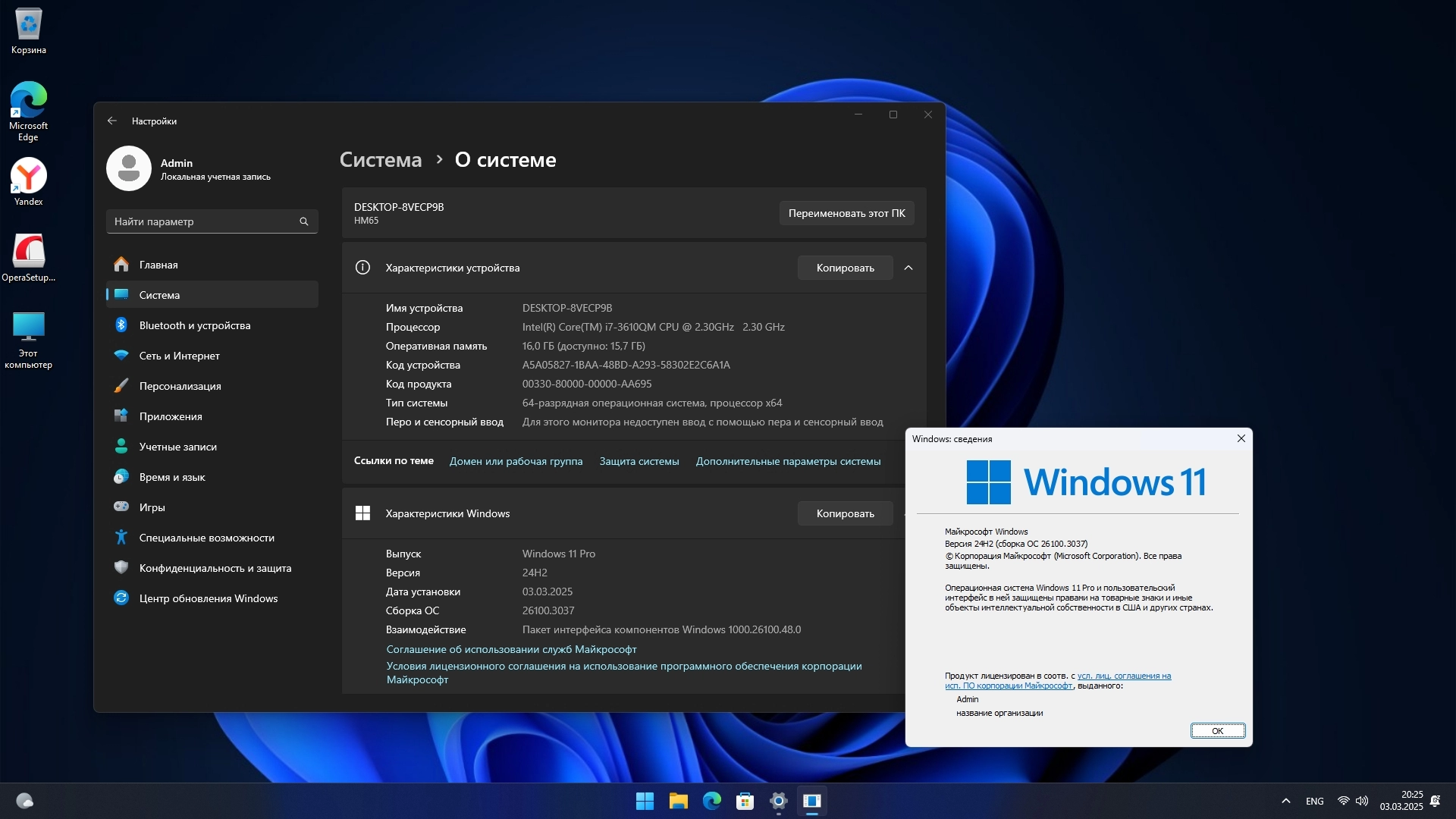Click Система breadcrumb in header

380,160
